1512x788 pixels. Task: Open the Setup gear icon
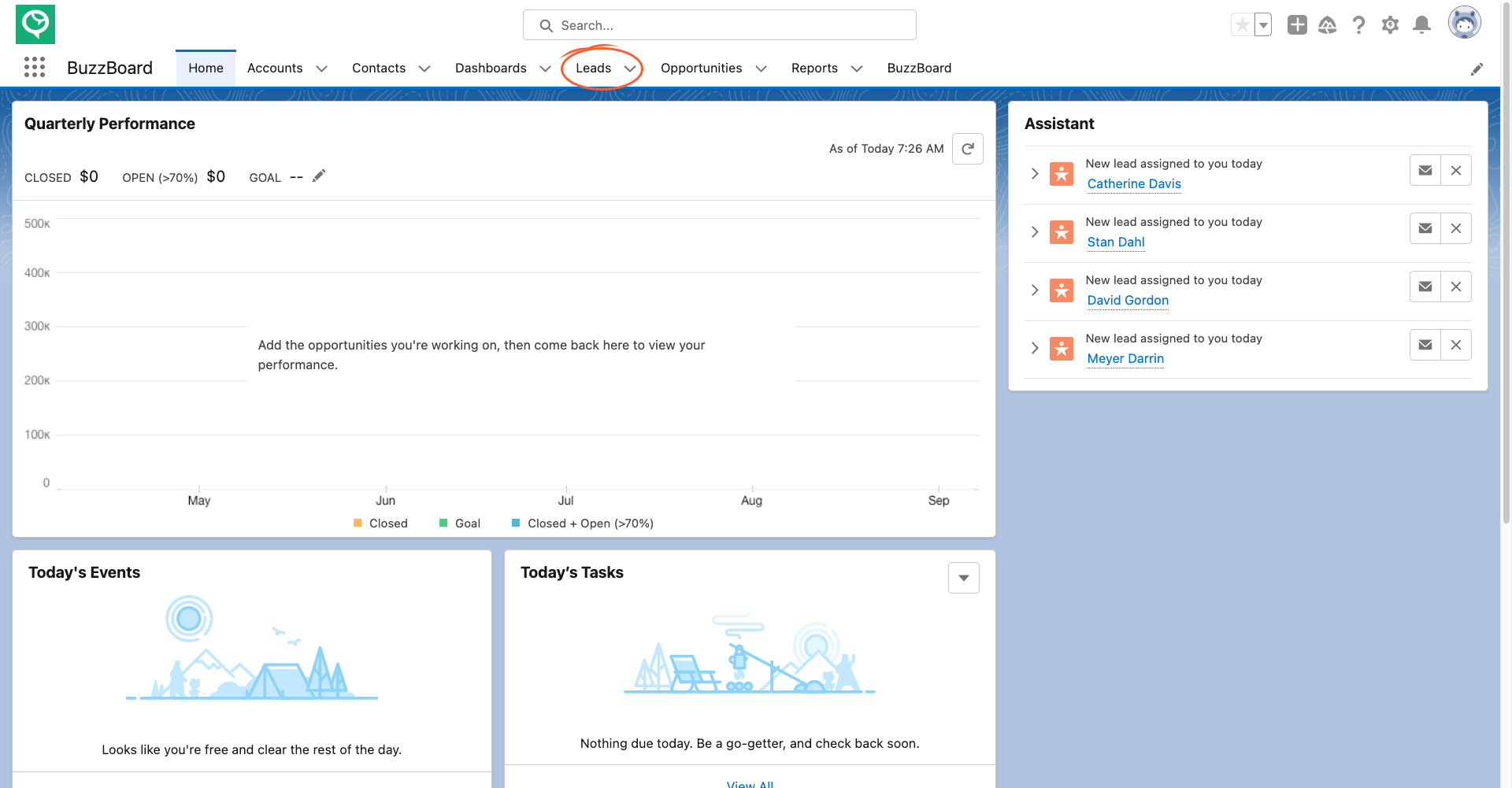point(1390,25)
